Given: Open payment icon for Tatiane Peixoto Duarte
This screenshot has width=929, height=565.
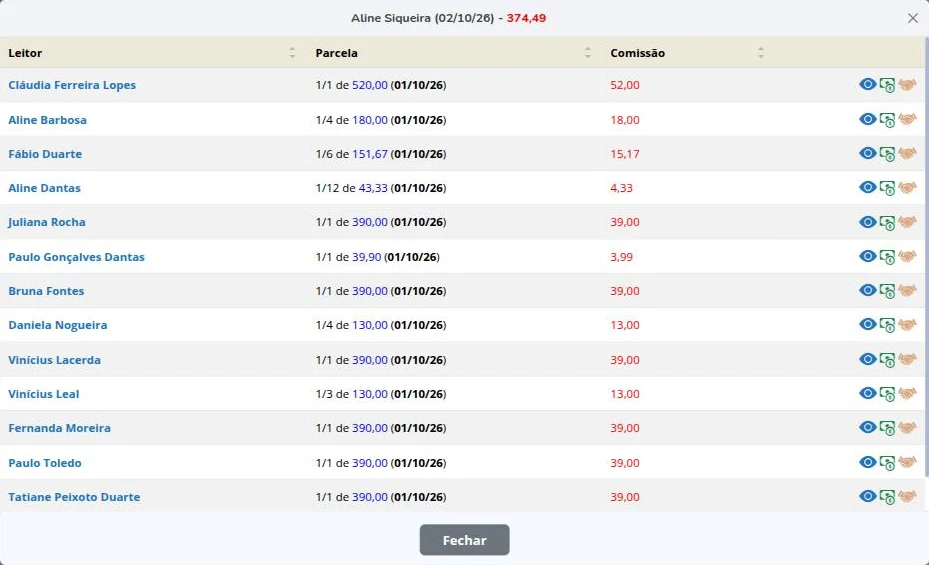Looking at the screenshot, I should [887, 497].
